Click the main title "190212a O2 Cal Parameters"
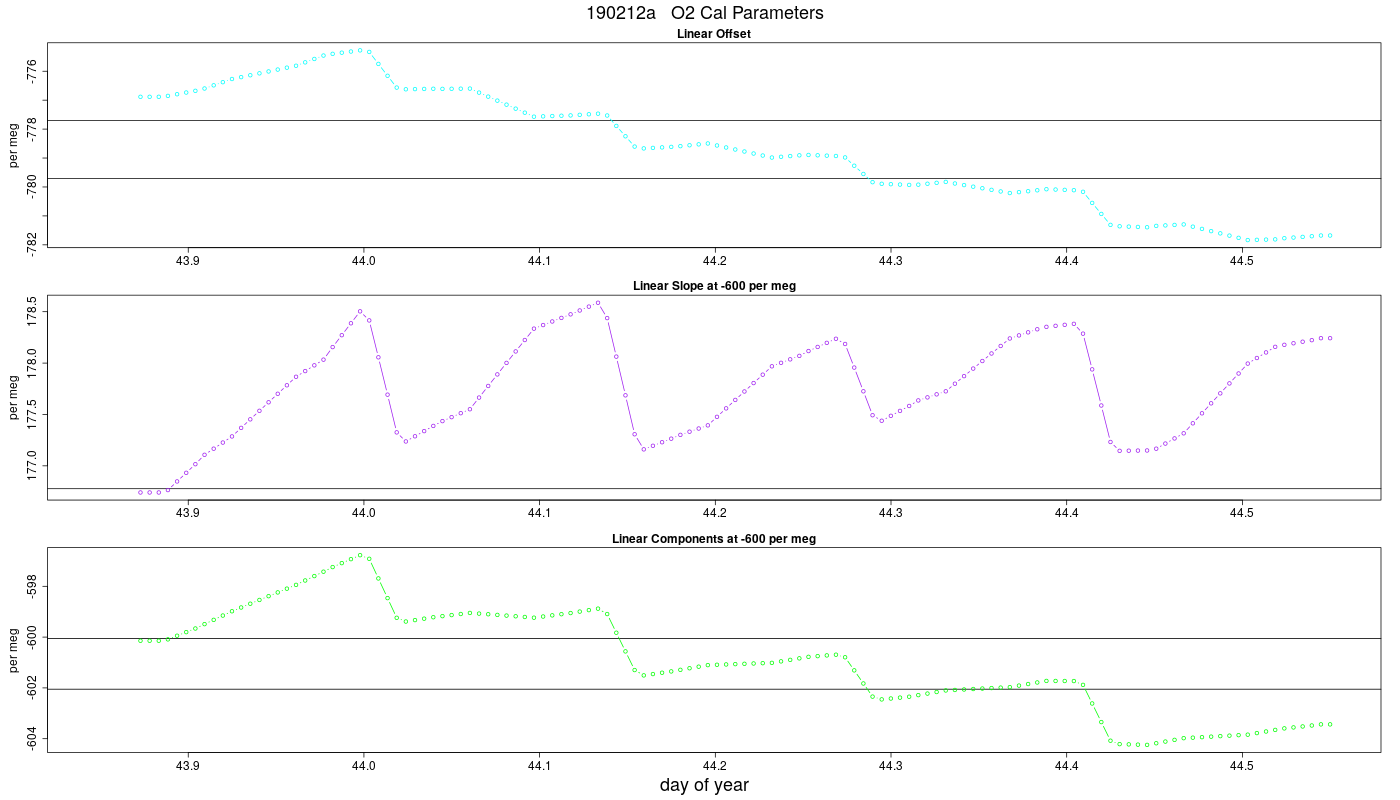Viewport: 1400px width, 800px height. pyautogui.click(x=705, y=14)
